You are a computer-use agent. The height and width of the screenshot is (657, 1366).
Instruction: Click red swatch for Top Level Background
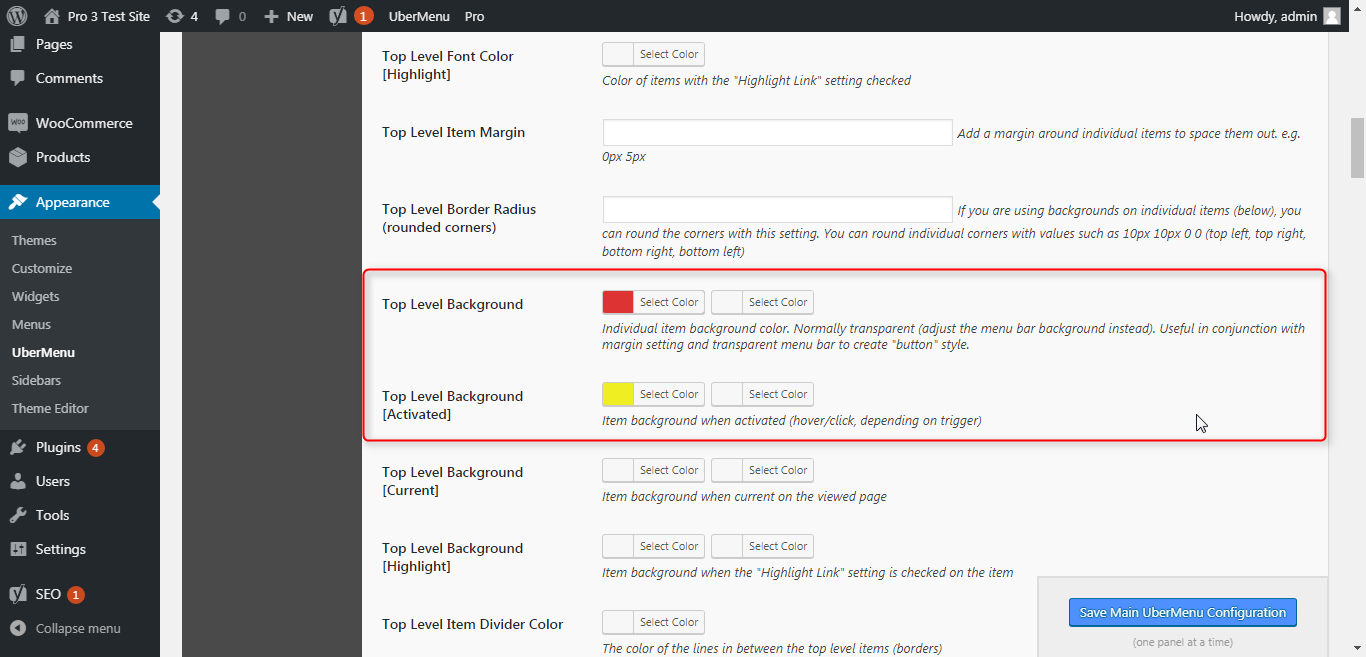coord(618,302)
